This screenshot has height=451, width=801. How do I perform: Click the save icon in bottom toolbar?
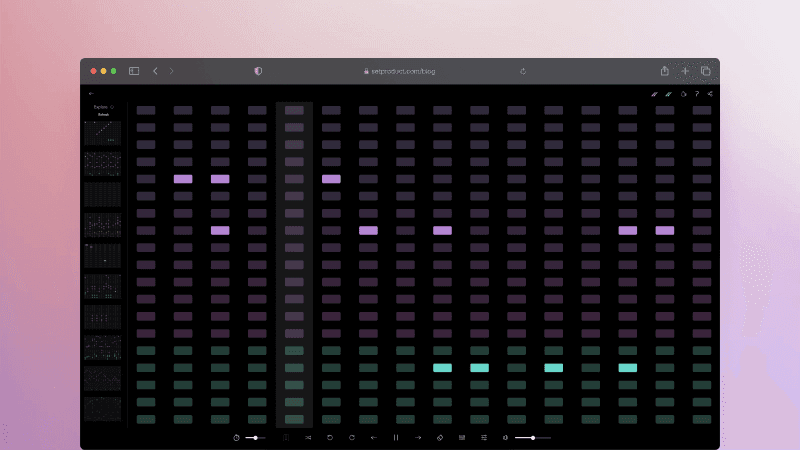[x=462, y=438]
